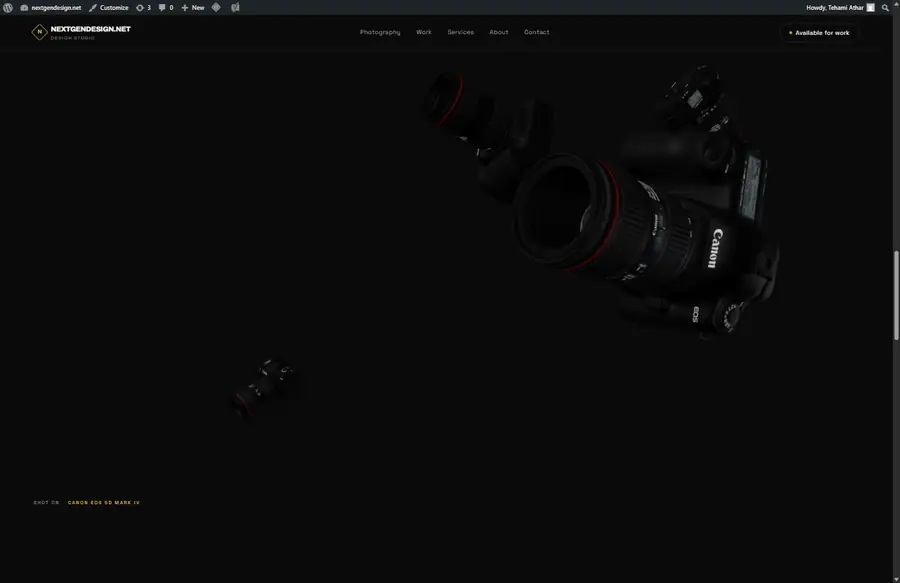Viewport: 900px width, 583px height.
Task: Click the SHOT ON label
Action: tap(46, 503)
